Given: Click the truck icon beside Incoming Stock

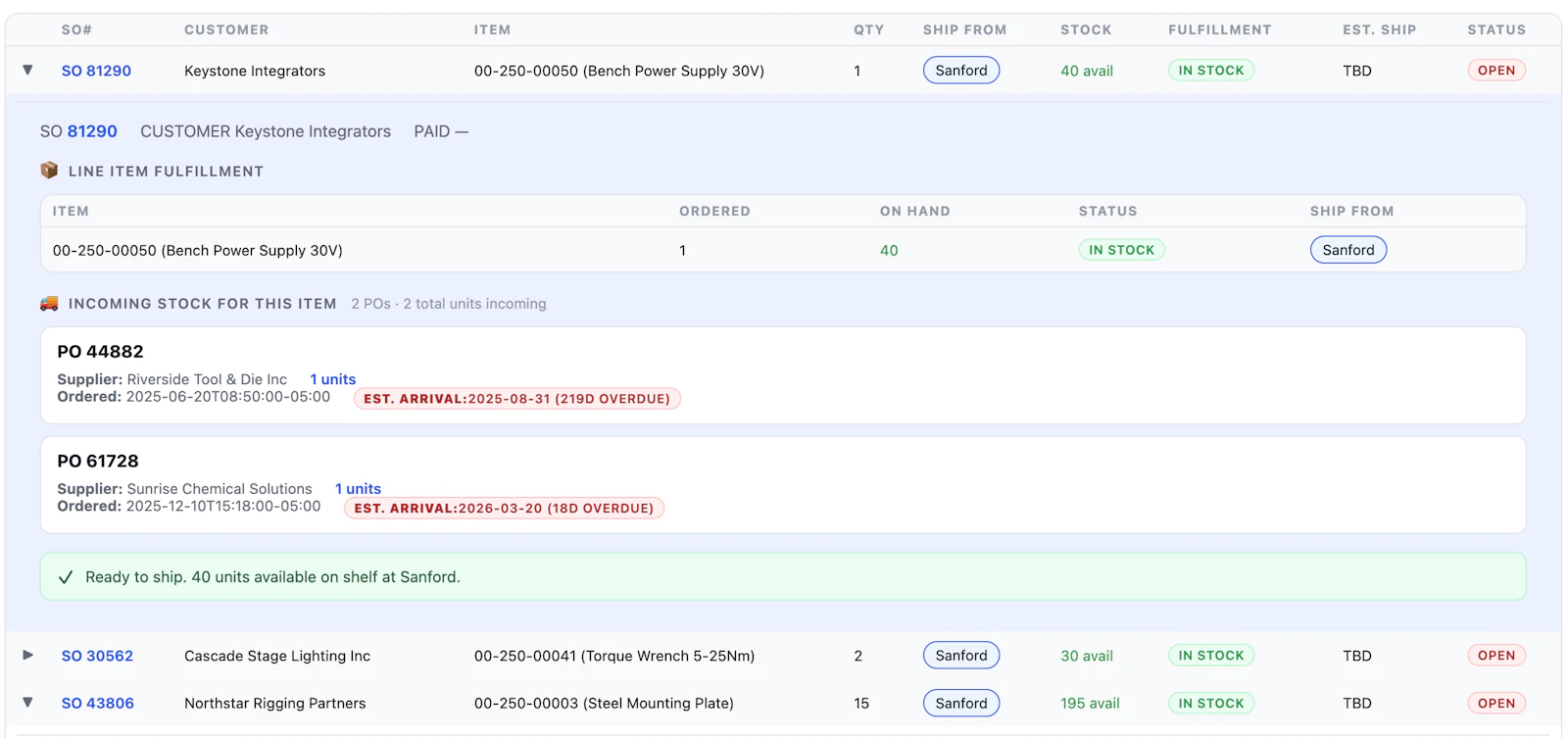Looking at the screenshot, I should pos(49,303).
